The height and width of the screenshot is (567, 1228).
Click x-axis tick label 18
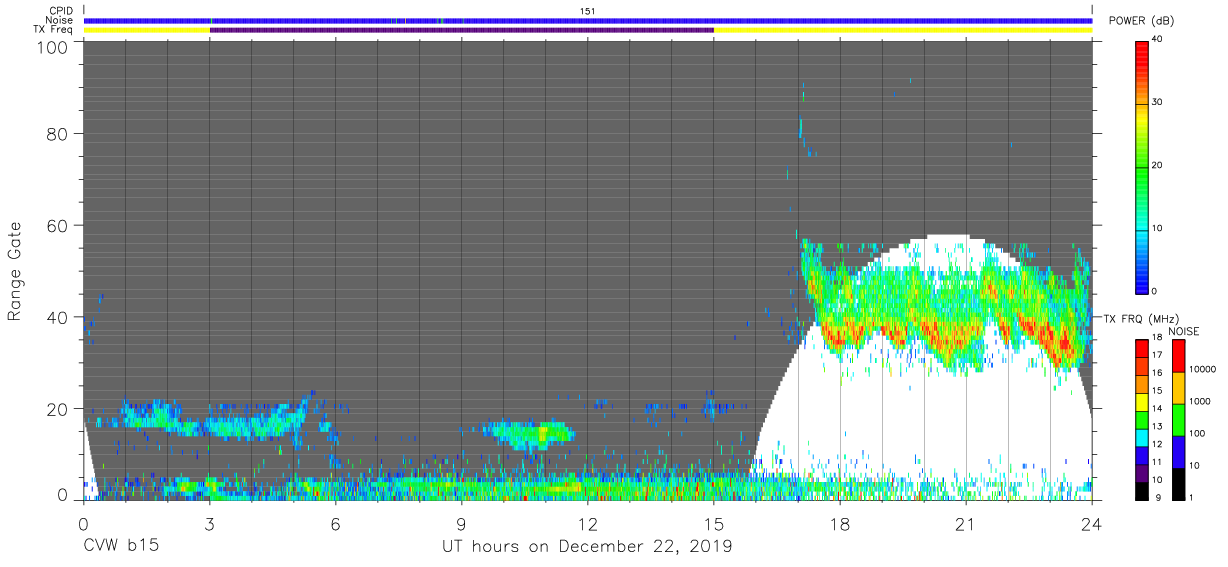839,523
